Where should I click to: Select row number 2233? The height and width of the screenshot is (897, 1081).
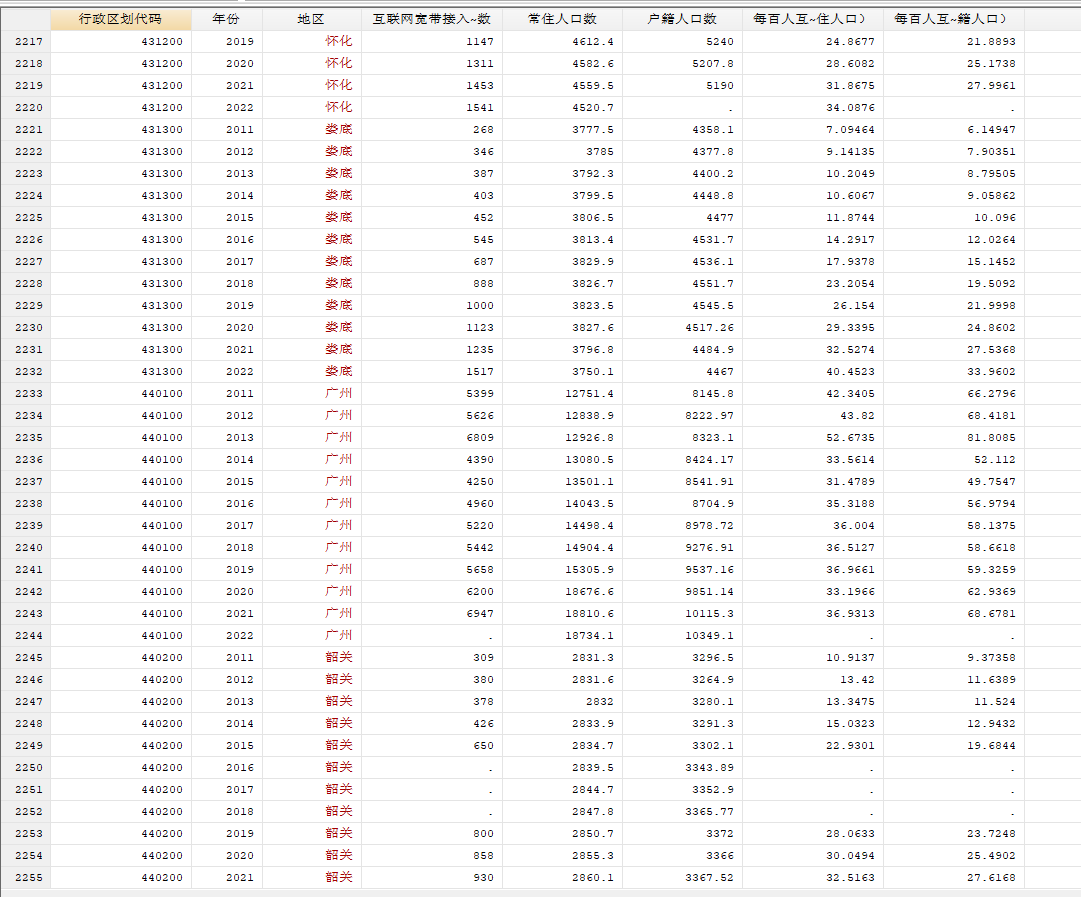click(26, 394)
